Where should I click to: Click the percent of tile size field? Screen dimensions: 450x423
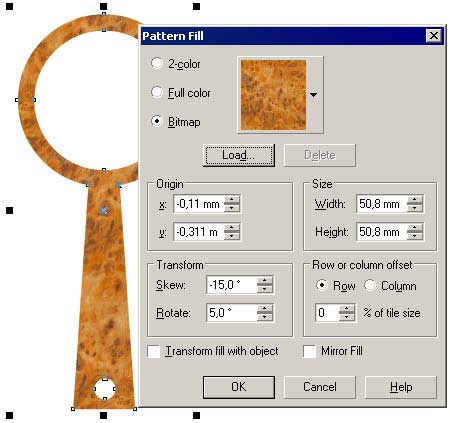tap(327, 313)
